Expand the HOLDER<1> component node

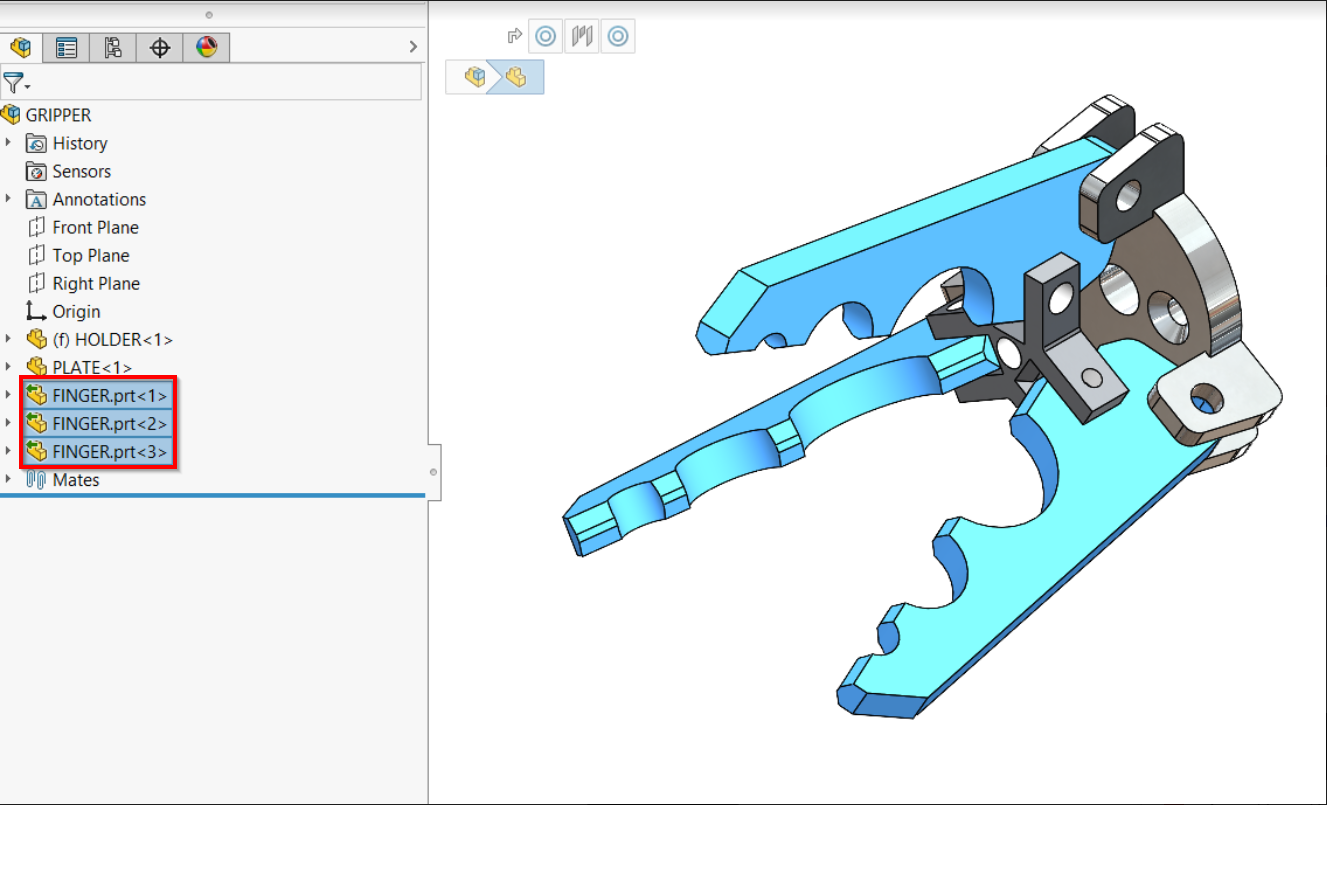(9, 339)
